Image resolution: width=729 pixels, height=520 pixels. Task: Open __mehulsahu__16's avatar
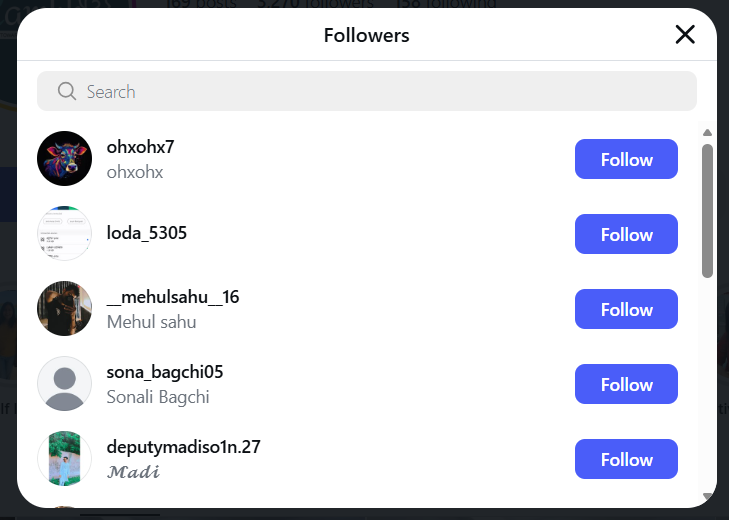[x=64, y=309]
